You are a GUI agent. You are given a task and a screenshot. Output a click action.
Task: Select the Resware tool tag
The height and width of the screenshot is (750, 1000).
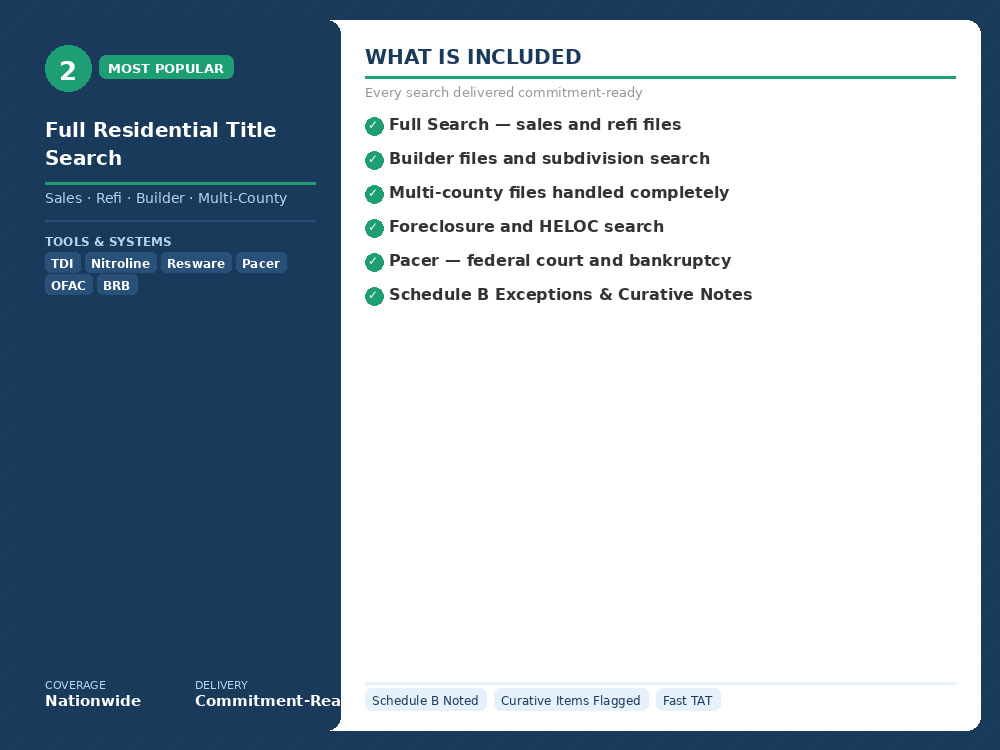(x=196, y=263)
